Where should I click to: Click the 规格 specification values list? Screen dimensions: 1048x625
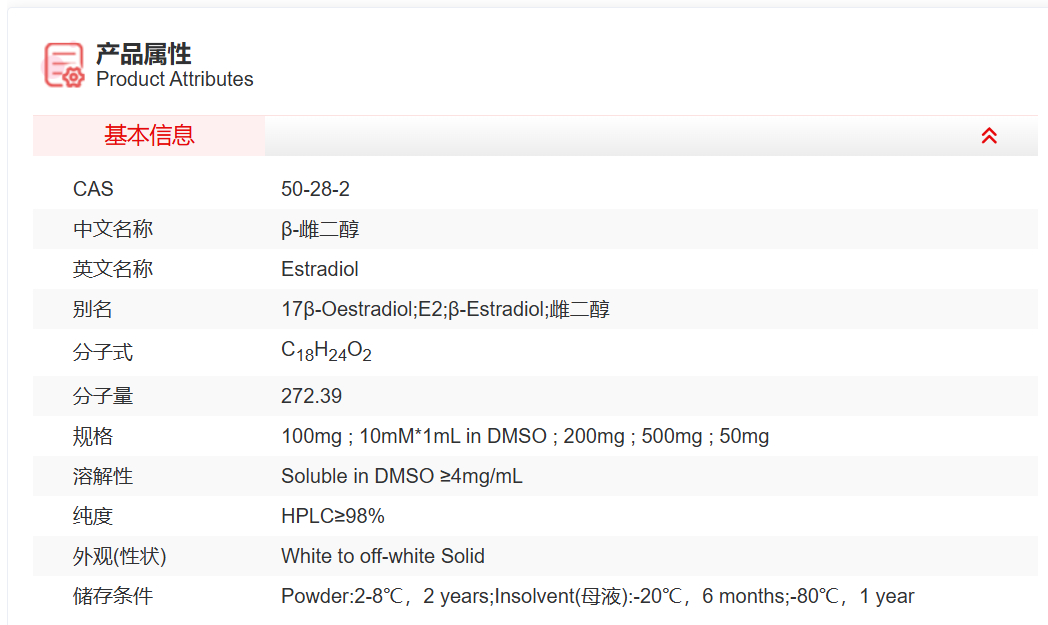click(x=525, y=436)
